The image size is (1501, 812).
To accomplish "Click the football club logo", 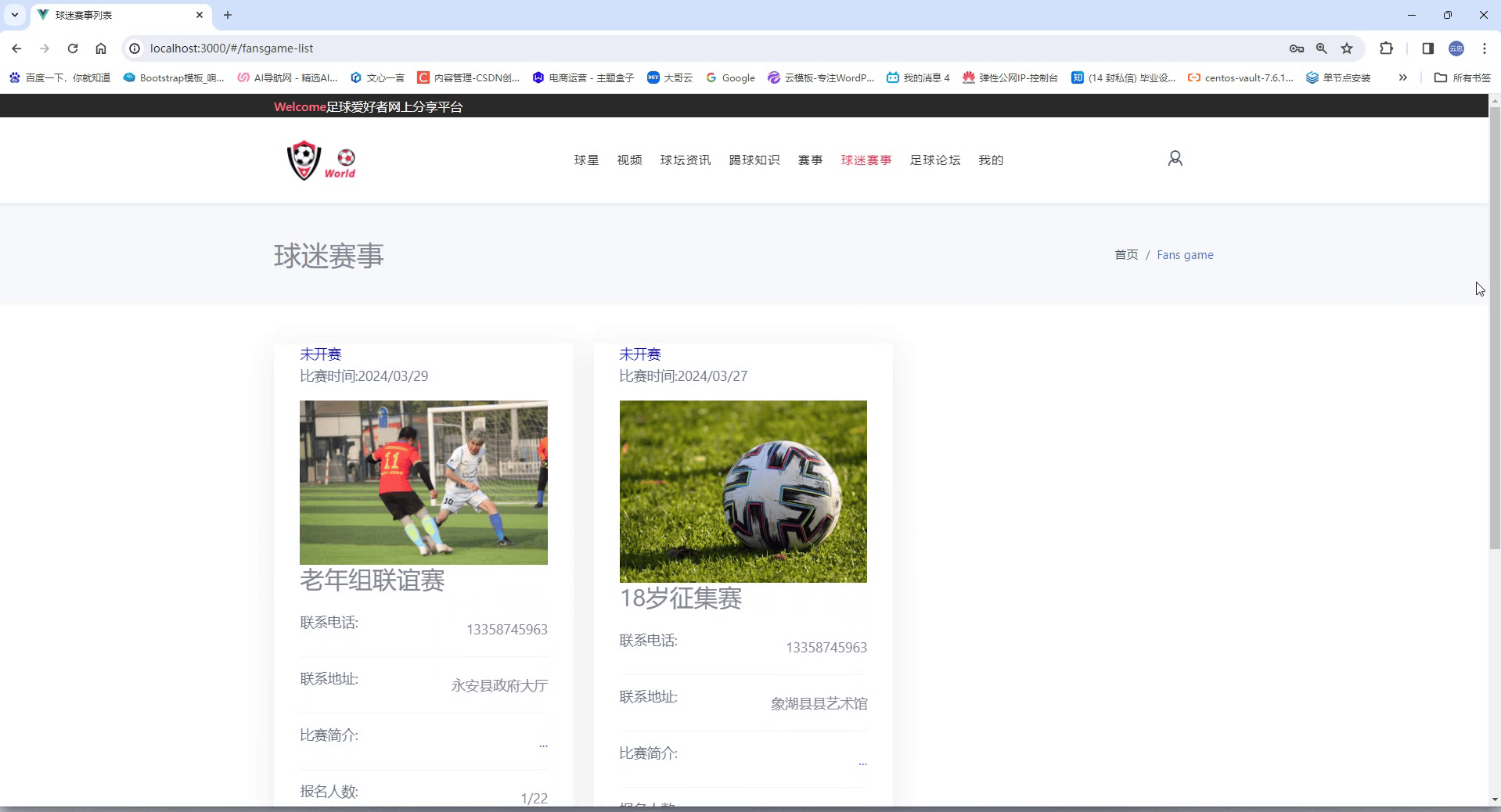I will pyautogui.click(x=321, y=160).
